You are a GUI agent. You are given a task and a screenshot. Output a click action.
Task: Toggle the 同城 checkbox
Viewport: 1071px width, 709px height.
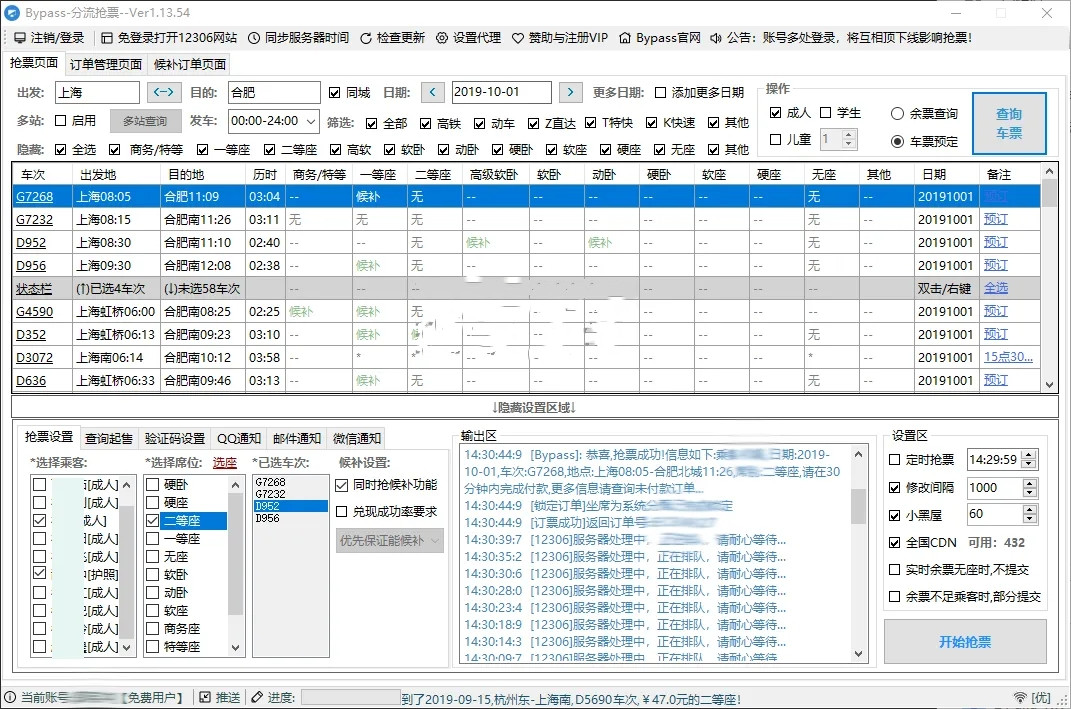pos(335,92)
